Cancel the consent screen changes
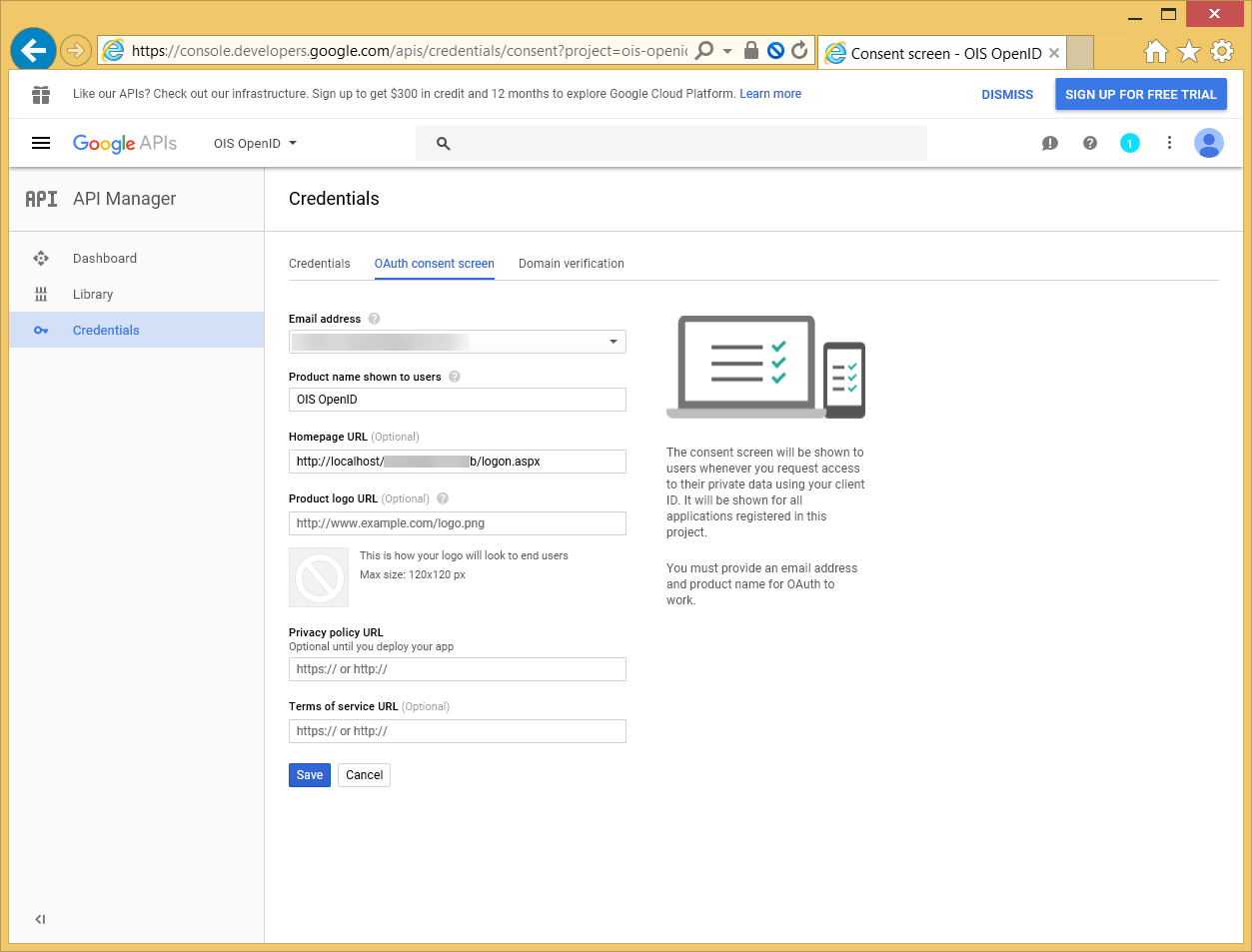The image size is (1252, 952). (x=365, y=775)
